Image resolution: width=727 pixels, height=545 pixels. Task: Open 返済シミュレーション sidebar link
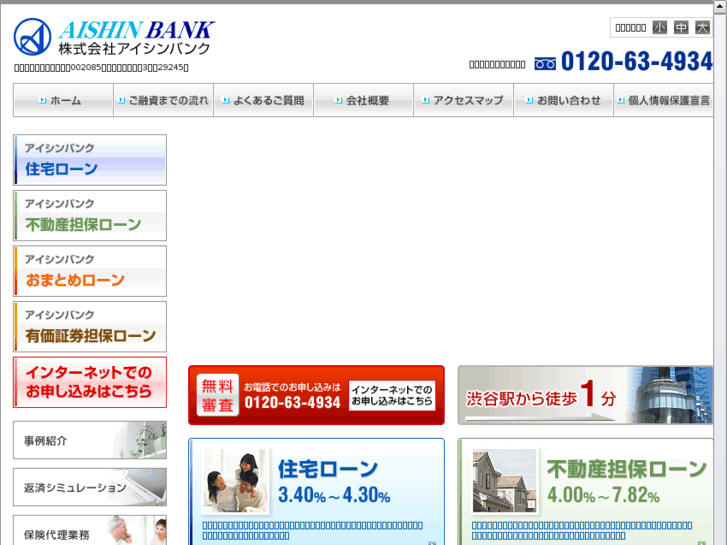(x=90, y=487)
